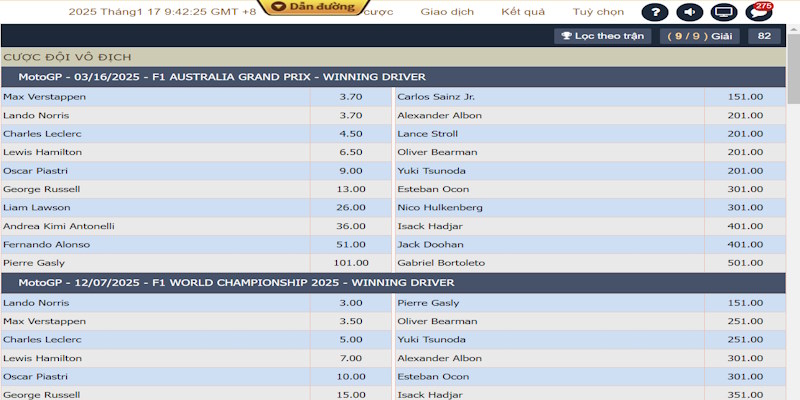Screen dimensions: 800x400
Task: Click the Lọc theo trận filter button
Action: 603,36
